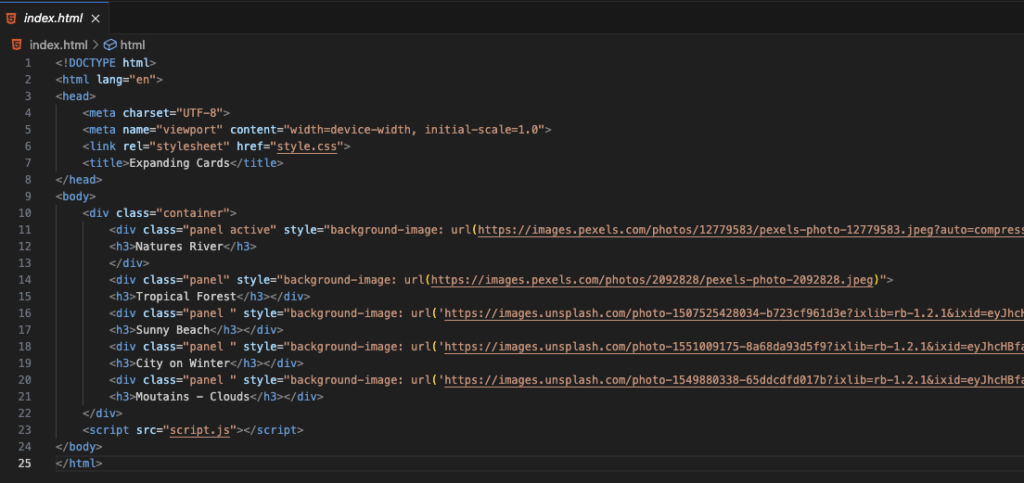
Task: Open the pexels-photo-12779583 image URL
Action: tap(750, 230)
